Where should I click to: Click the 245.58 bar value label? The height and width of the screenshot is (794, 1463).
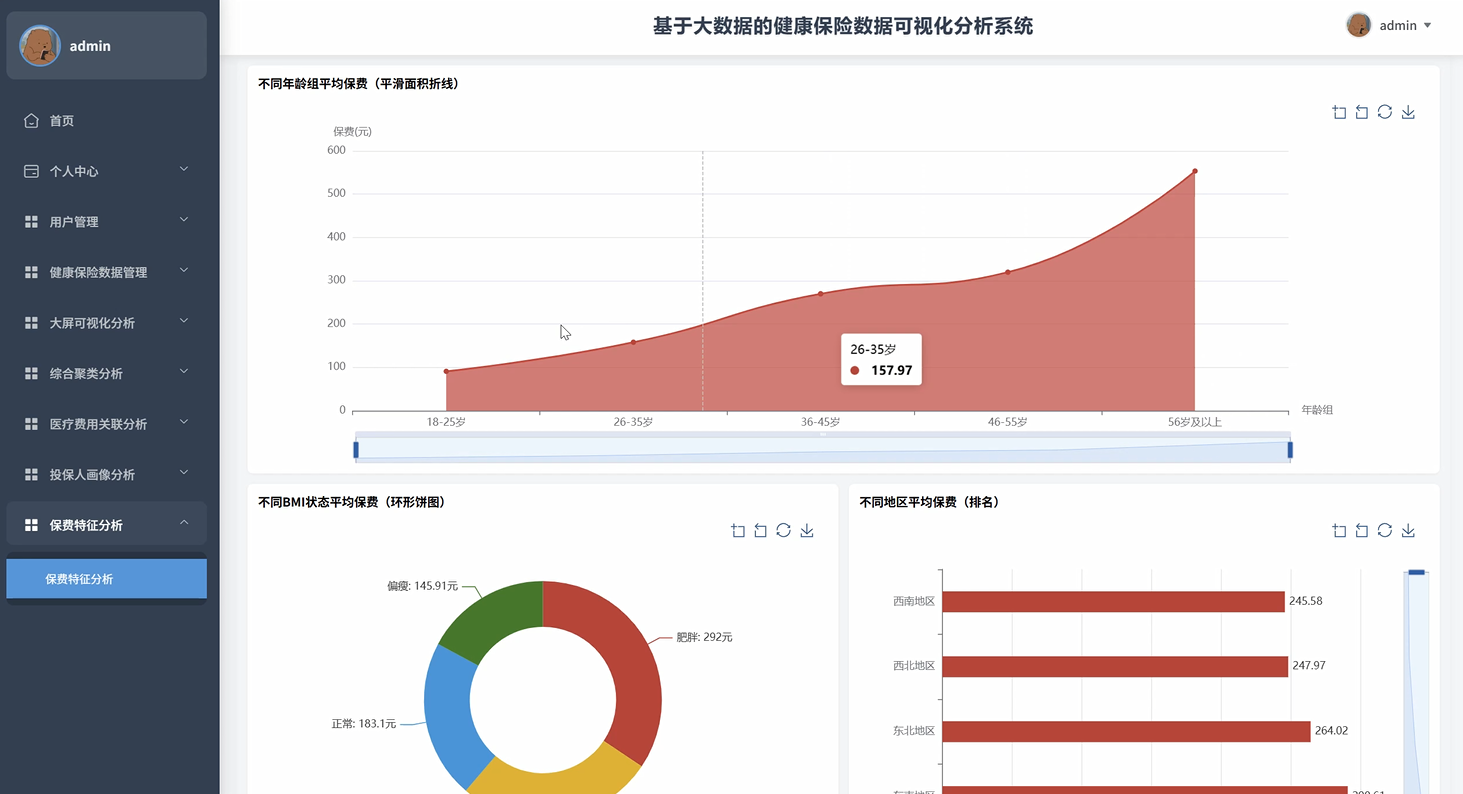(1306, 601)
